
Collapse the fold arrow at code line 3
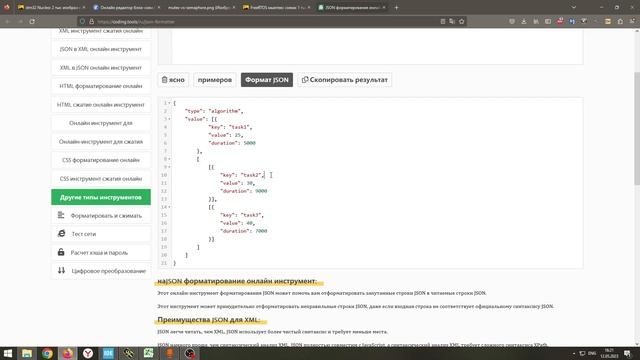[169, 119]
